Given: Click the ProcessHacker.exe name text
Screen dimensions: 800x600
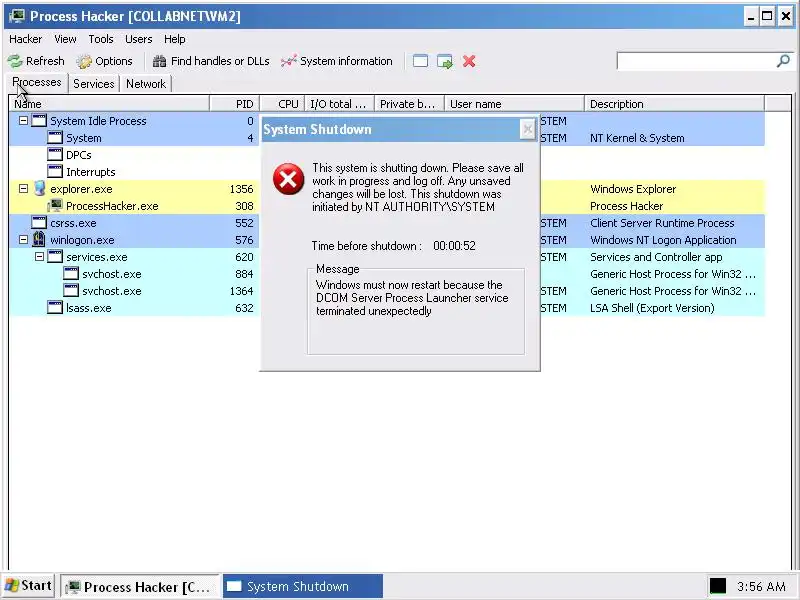Looking at the screenshot, I should coord(112,206).
